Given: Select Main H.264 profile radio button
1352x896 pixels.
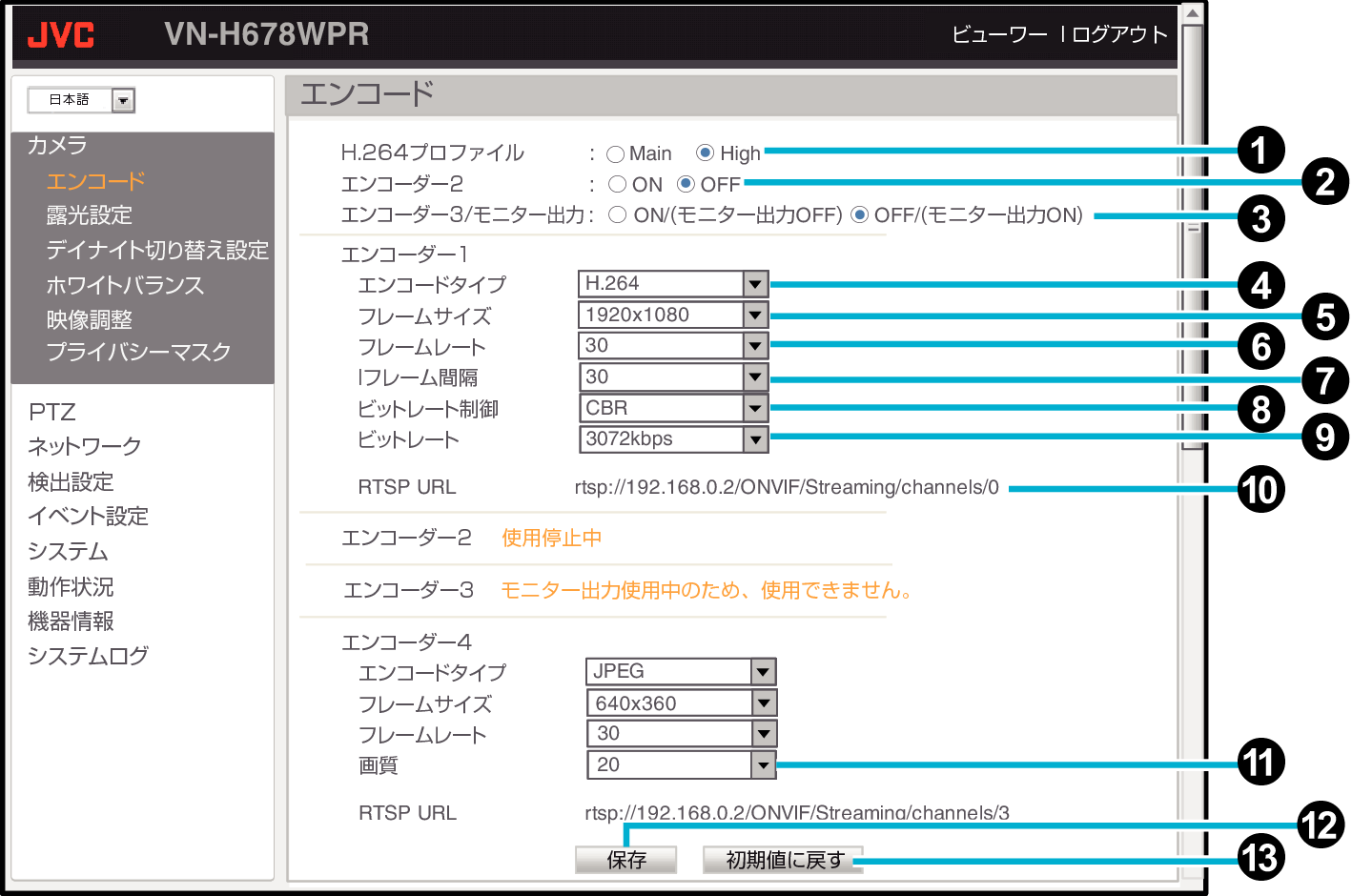Looking at the screenshot, I should click(616, 154).
